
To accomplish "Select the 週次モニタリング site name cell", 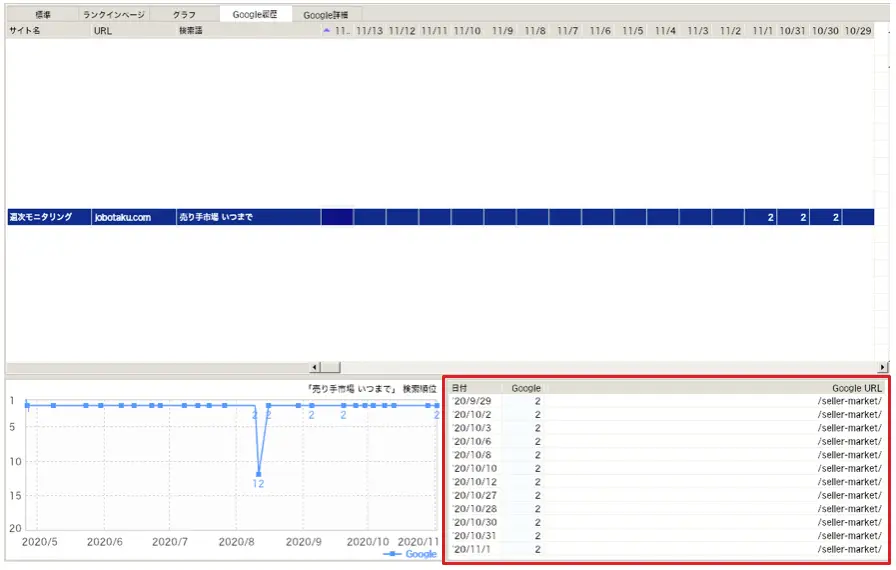I will (49, 217).
